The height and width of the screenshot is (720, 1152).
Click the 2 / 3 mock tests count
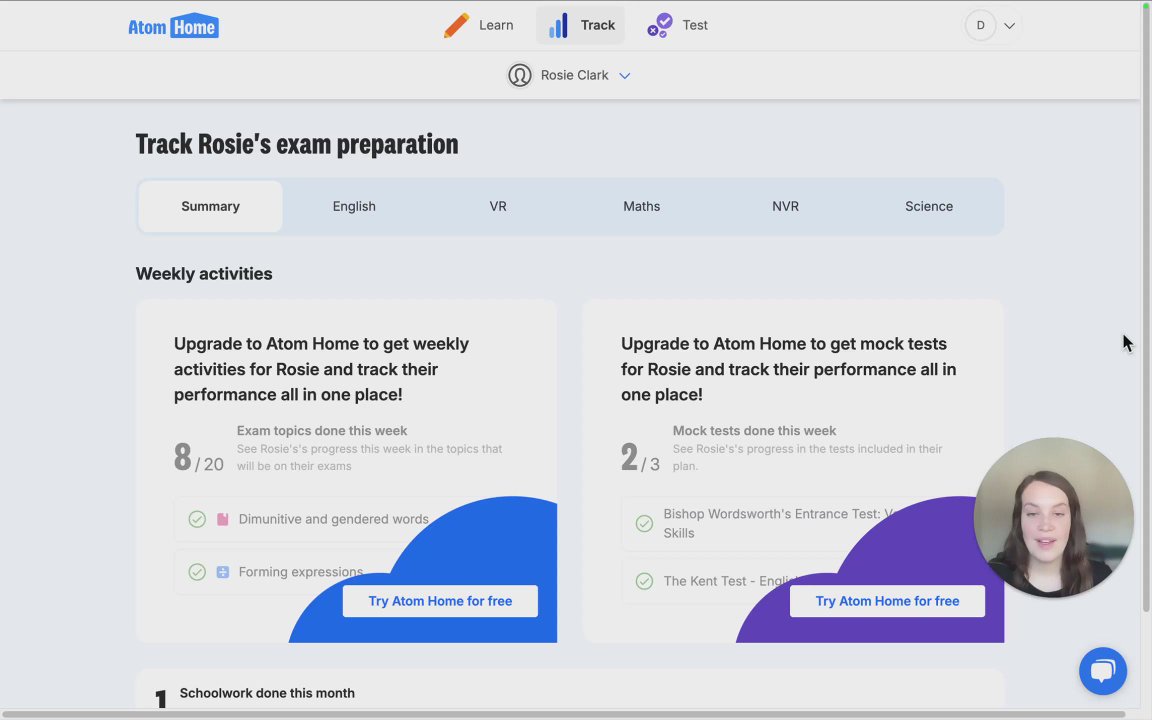click(x=640, y=458)
